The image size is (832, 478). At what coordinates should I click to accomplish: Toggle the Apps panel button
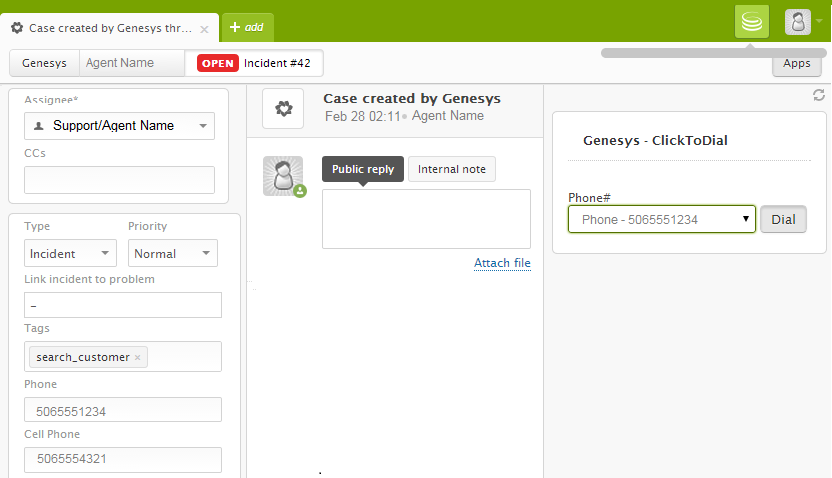[x=796, y=63]
